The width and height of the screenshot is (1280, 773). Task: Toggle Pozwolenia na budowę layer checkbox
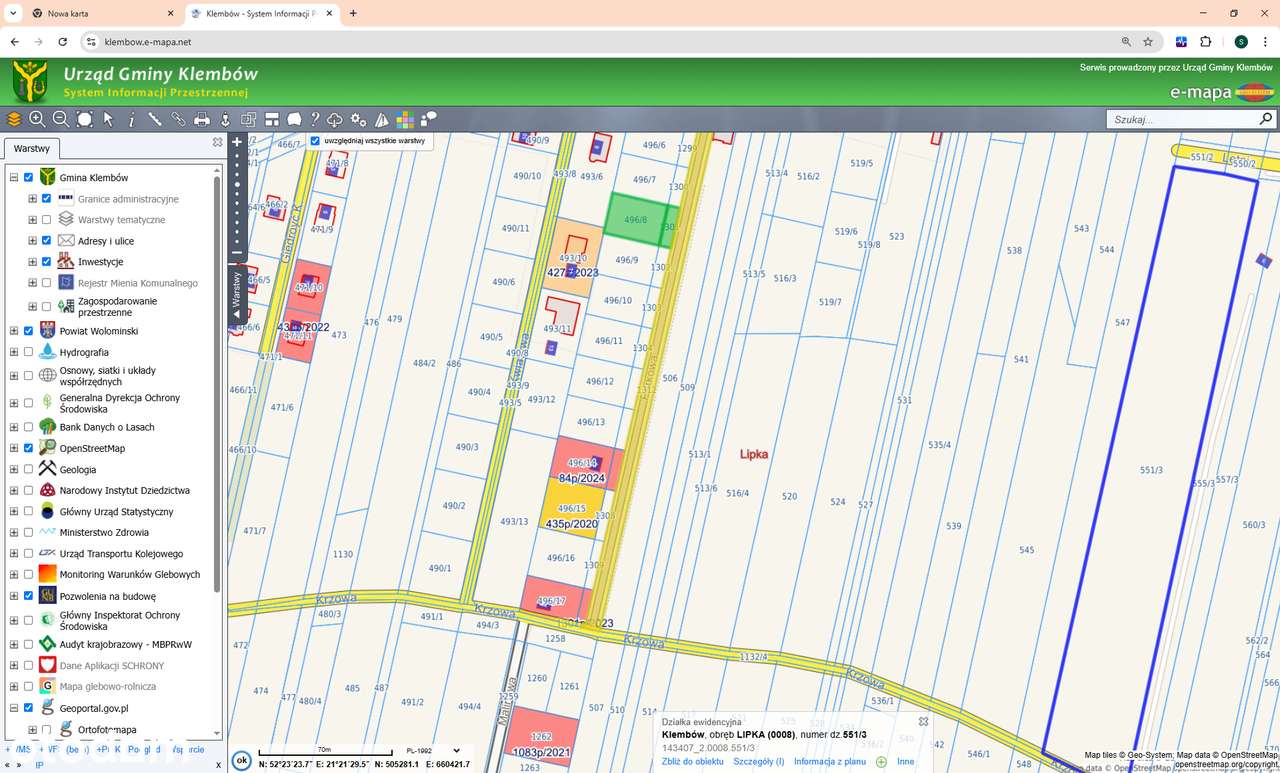pos(28,596)
